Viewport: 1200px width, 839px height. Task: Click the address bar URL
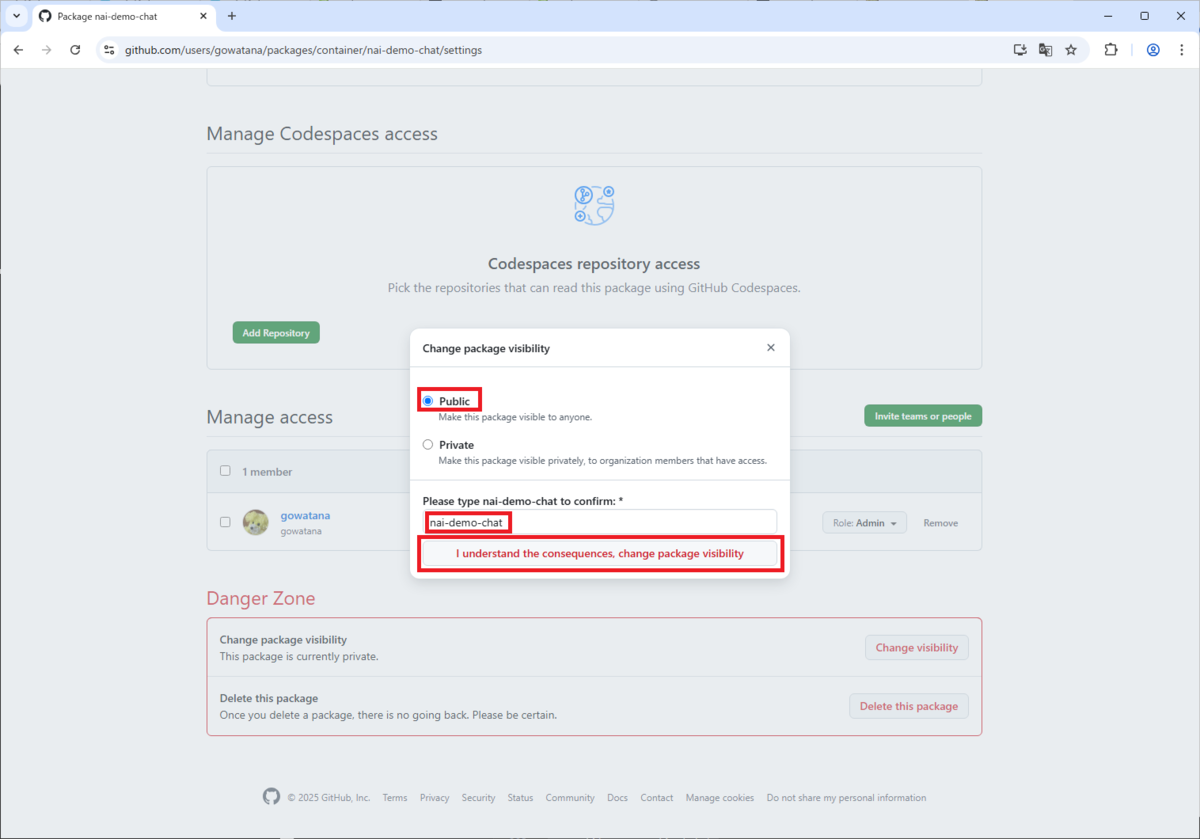(x=303, y=50)
